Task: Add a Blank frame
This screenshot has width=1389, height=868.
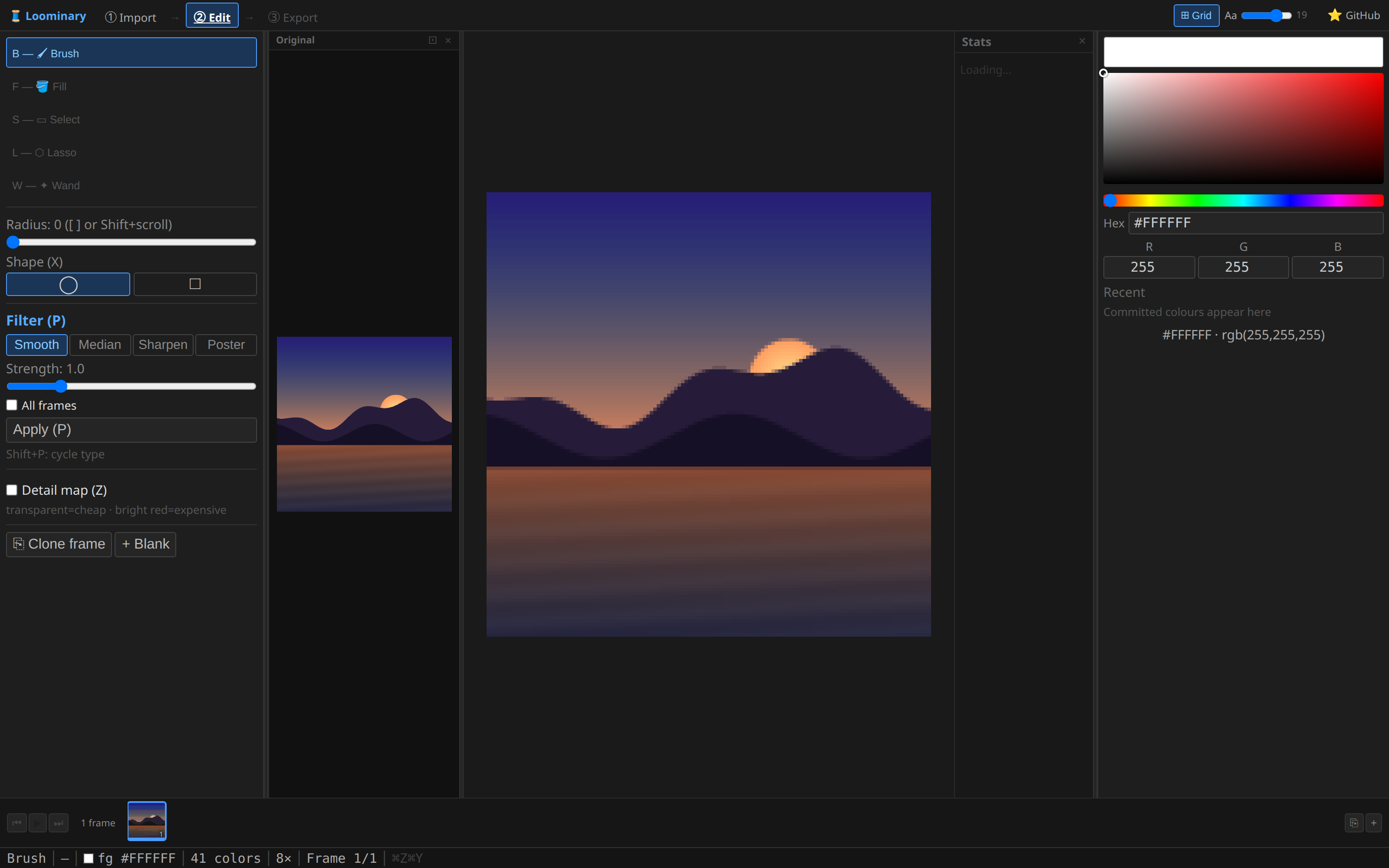Action: (145, 544)
